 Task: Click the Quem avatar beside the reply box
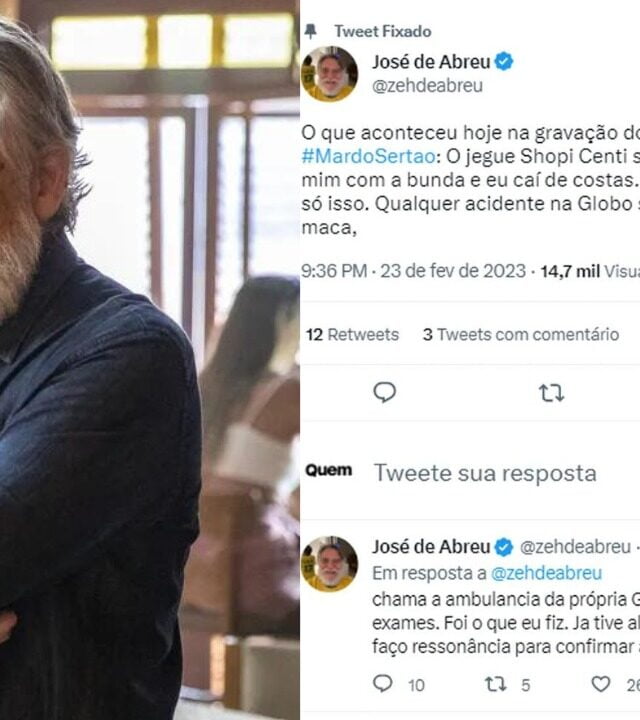pyautogui.click(x=329, y=470)
